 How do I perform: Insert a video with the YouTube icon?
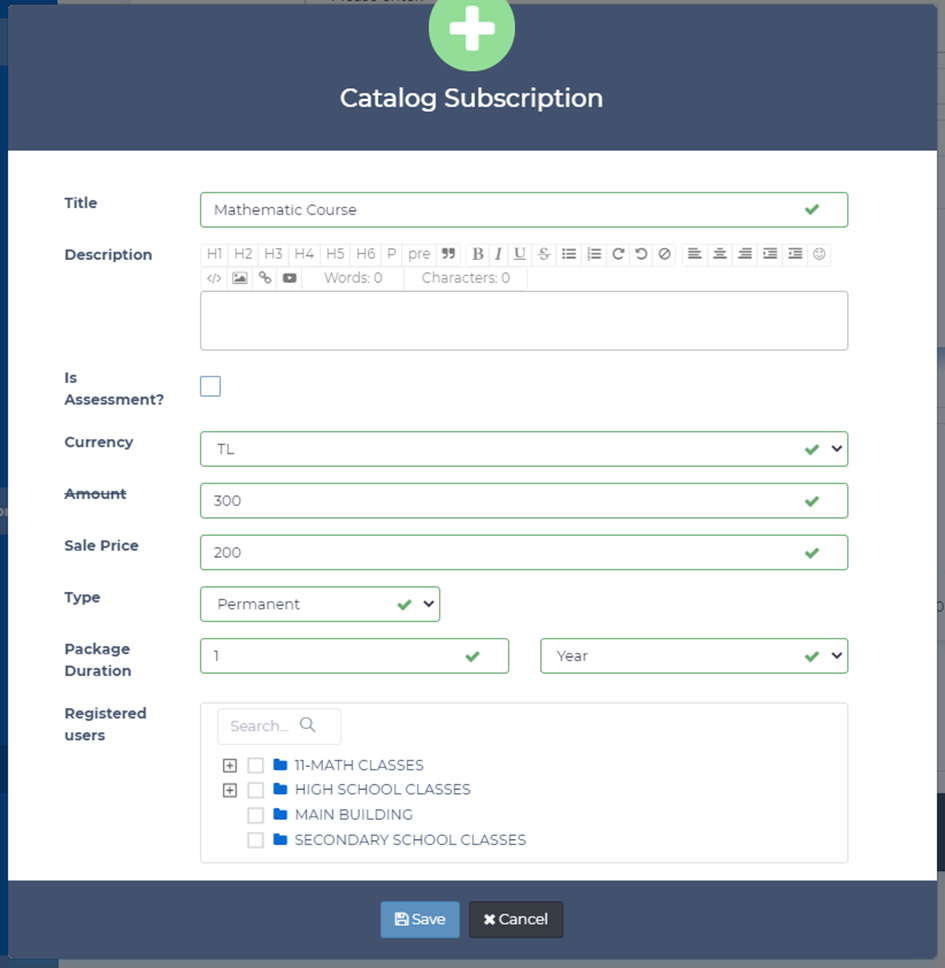click(290, 278)
